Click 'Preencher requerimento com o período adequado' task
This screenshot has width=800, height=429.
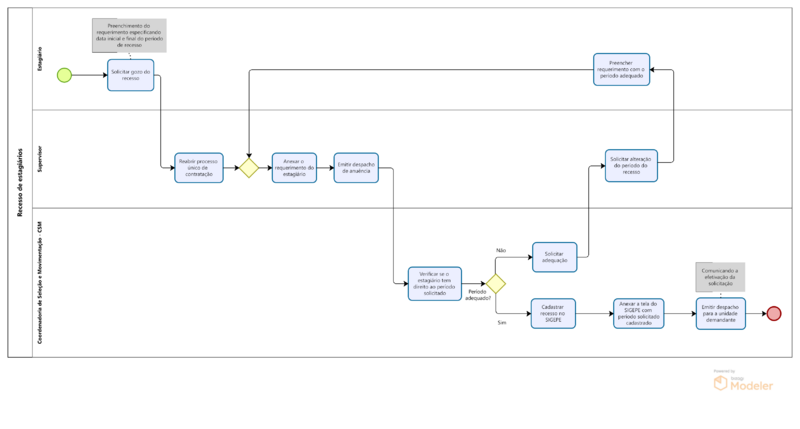(x=621, y=69)
